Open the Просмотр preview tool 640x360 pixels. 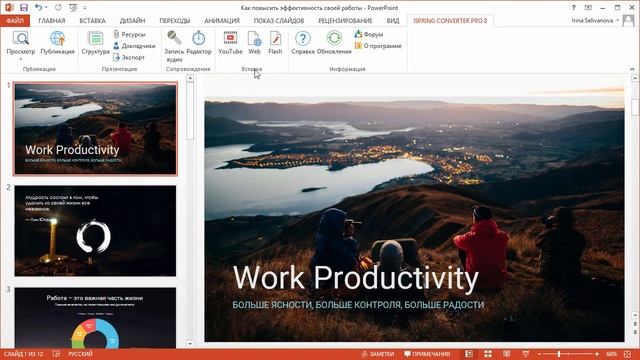[x=21, y=43]
